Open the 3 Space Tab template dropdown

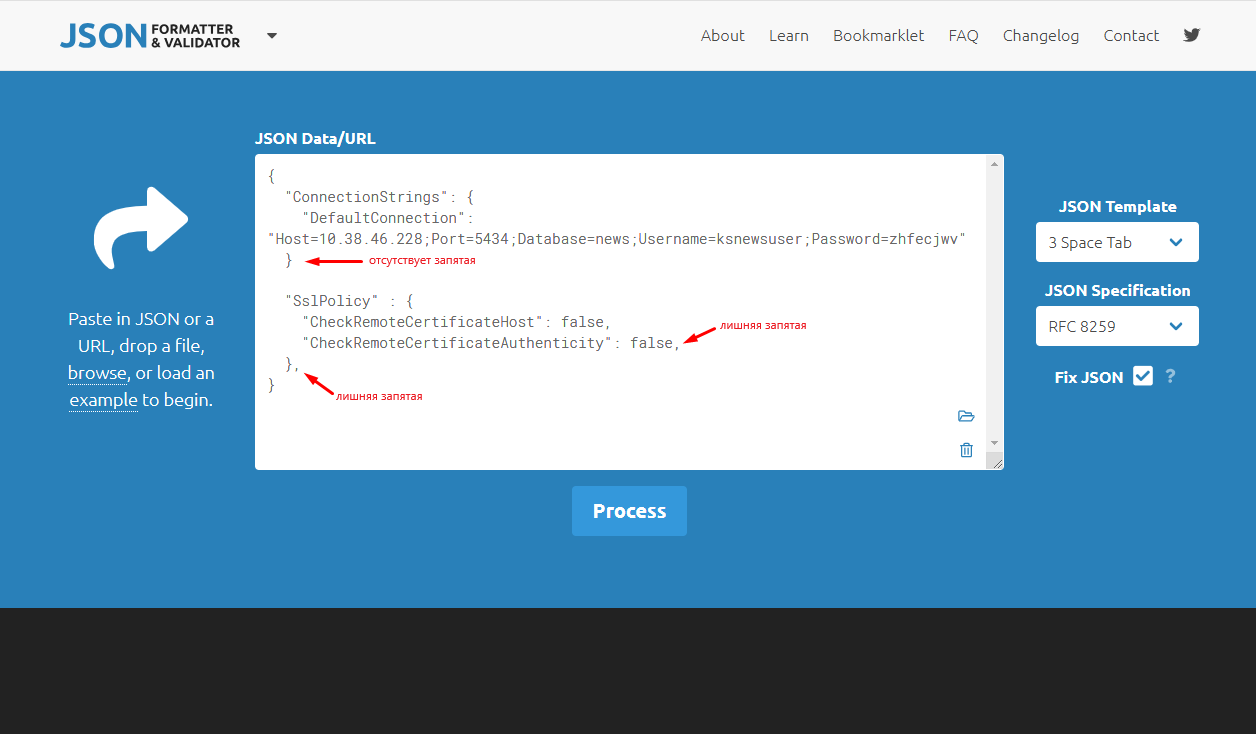pos(1117,242)
